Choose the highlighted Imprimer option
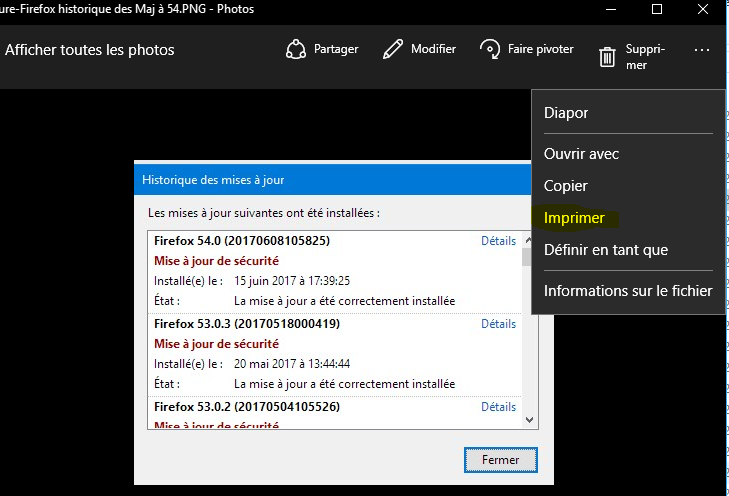 tap(574, 218)
